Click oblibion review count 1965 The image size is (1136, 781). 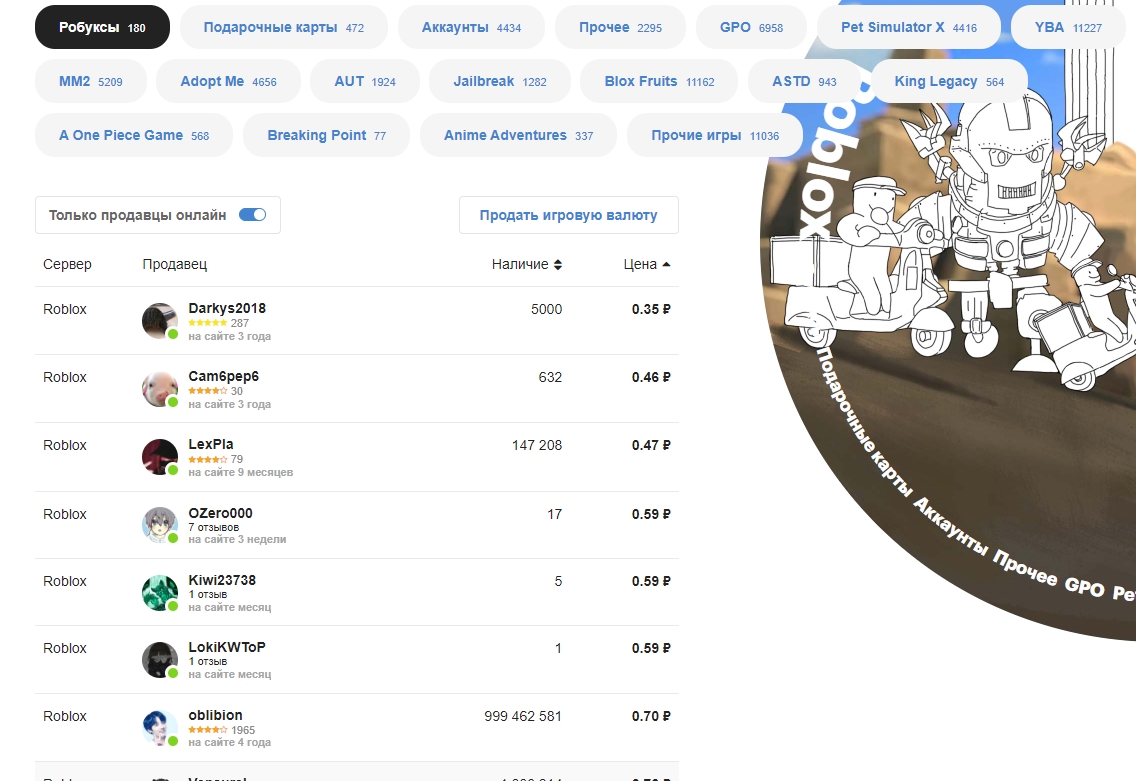[x=243, y=730]
